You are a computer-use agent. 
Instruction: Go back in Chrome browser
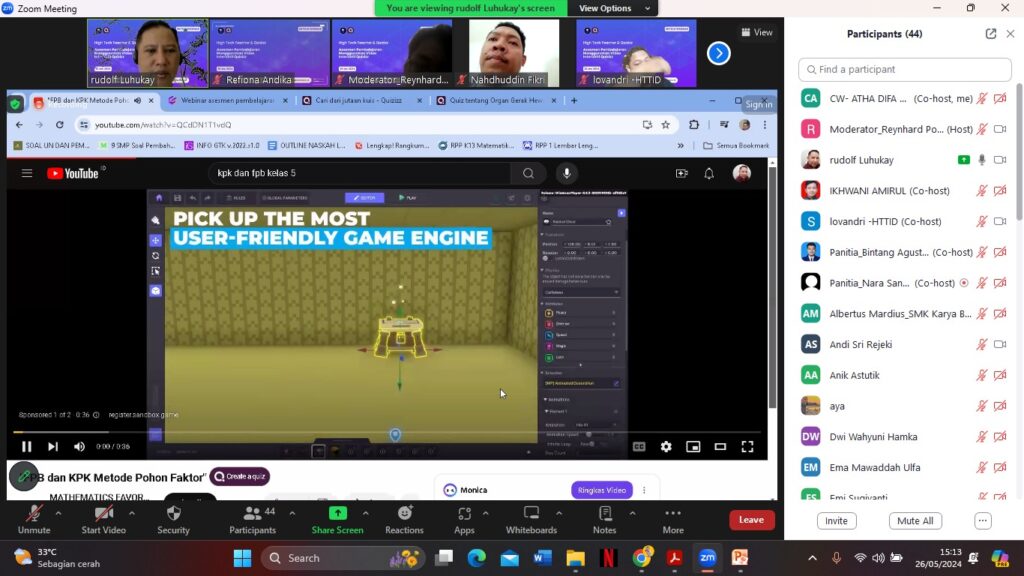(x=19, y=125)
